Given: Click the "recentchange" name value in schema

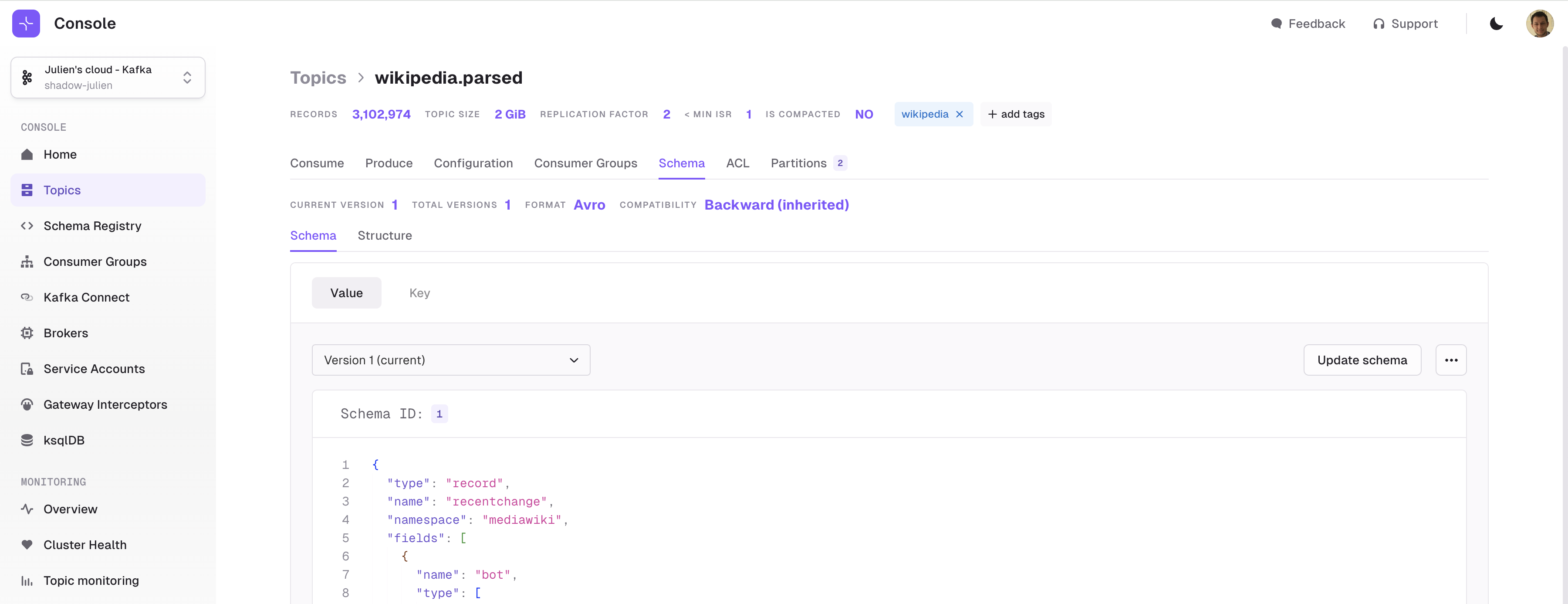Looking at the screenshot, I should (496, 502).
